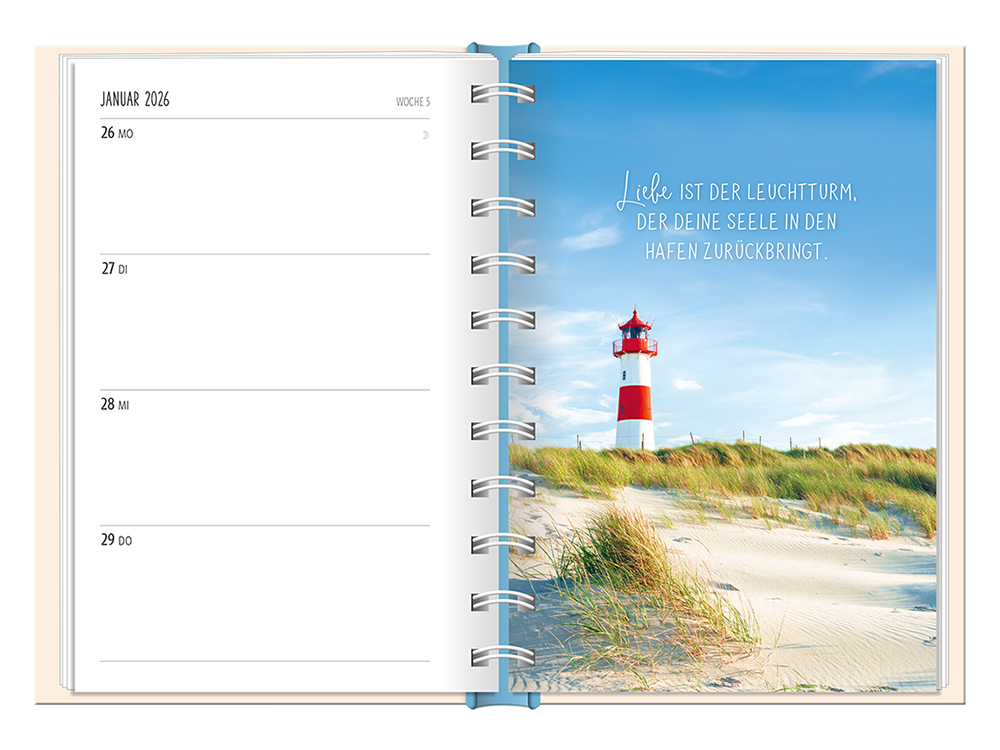This screenshot has width=1000, height=750.
Task: Click the red middle stripe of the lighthouse tower
Action: pos(634,401)
